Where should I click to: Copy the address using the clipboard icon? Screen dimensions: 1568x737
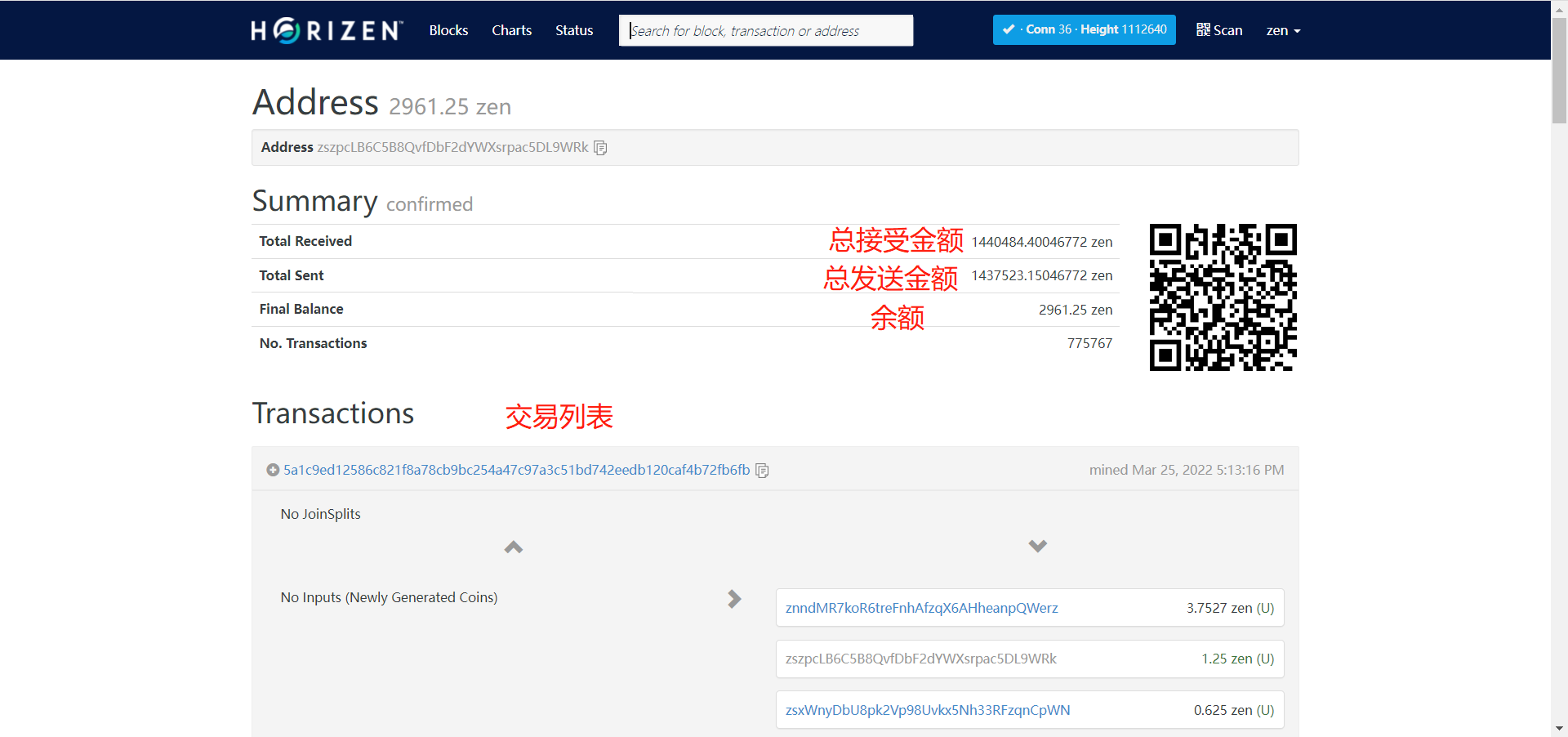[600, 148]
